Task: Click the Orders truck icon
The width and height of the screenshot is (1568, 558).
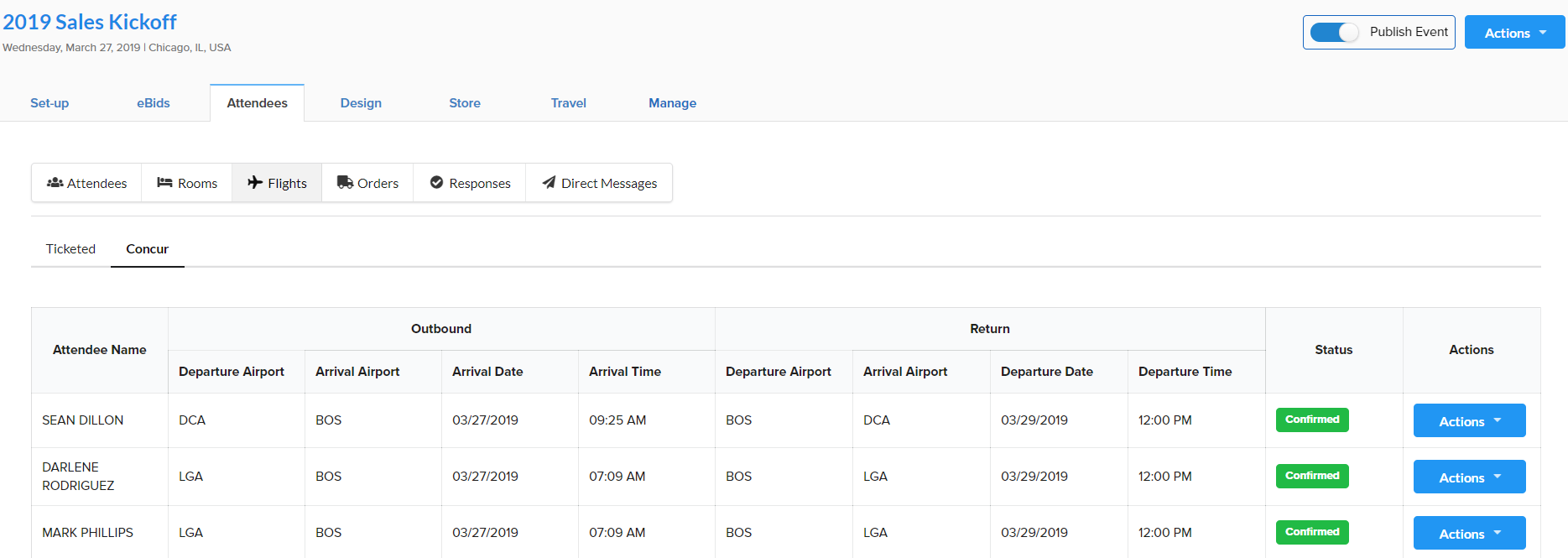Action: pos(345,183)
